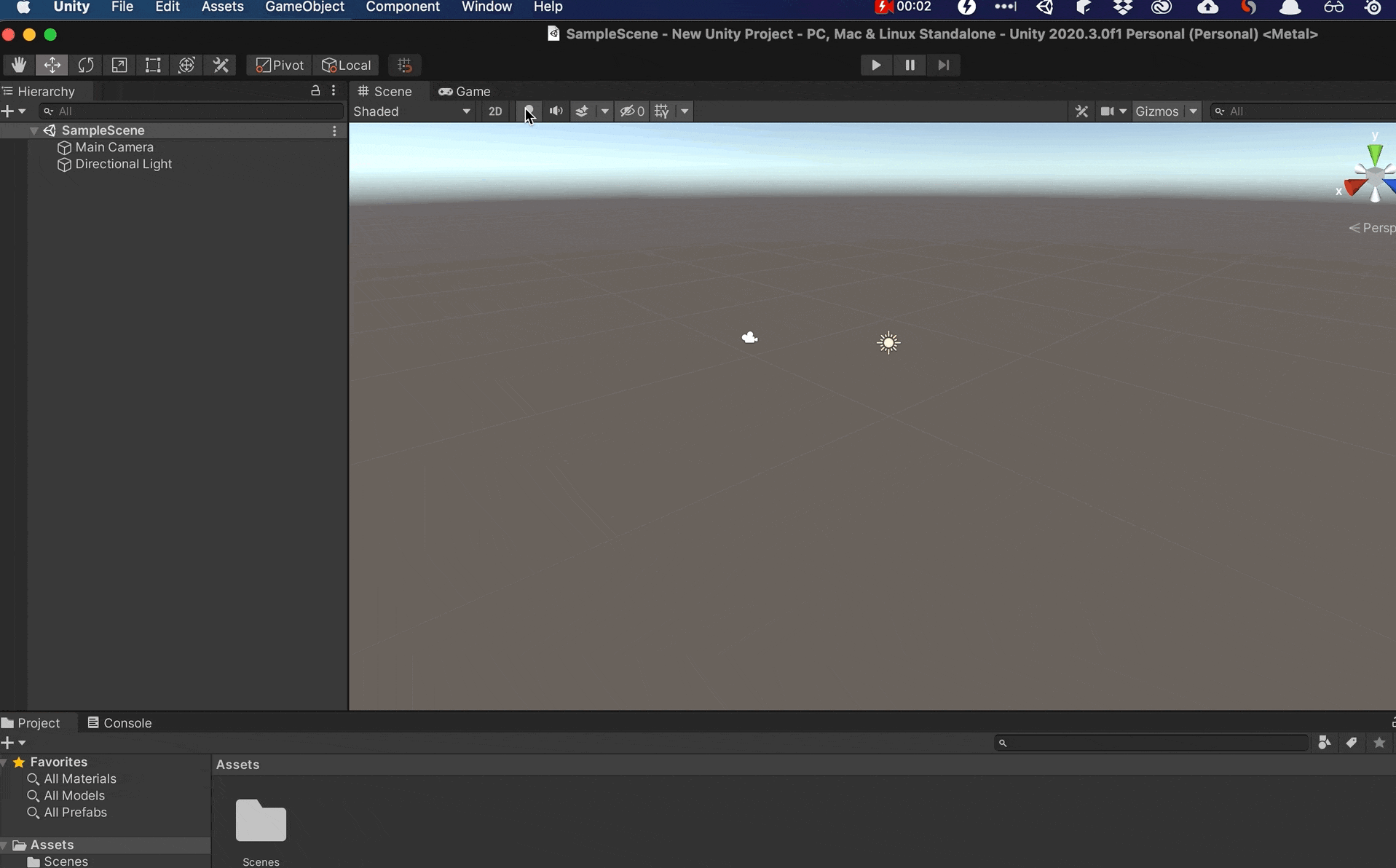
Task: Switch to the Project tab
Action: coord(31,723)
